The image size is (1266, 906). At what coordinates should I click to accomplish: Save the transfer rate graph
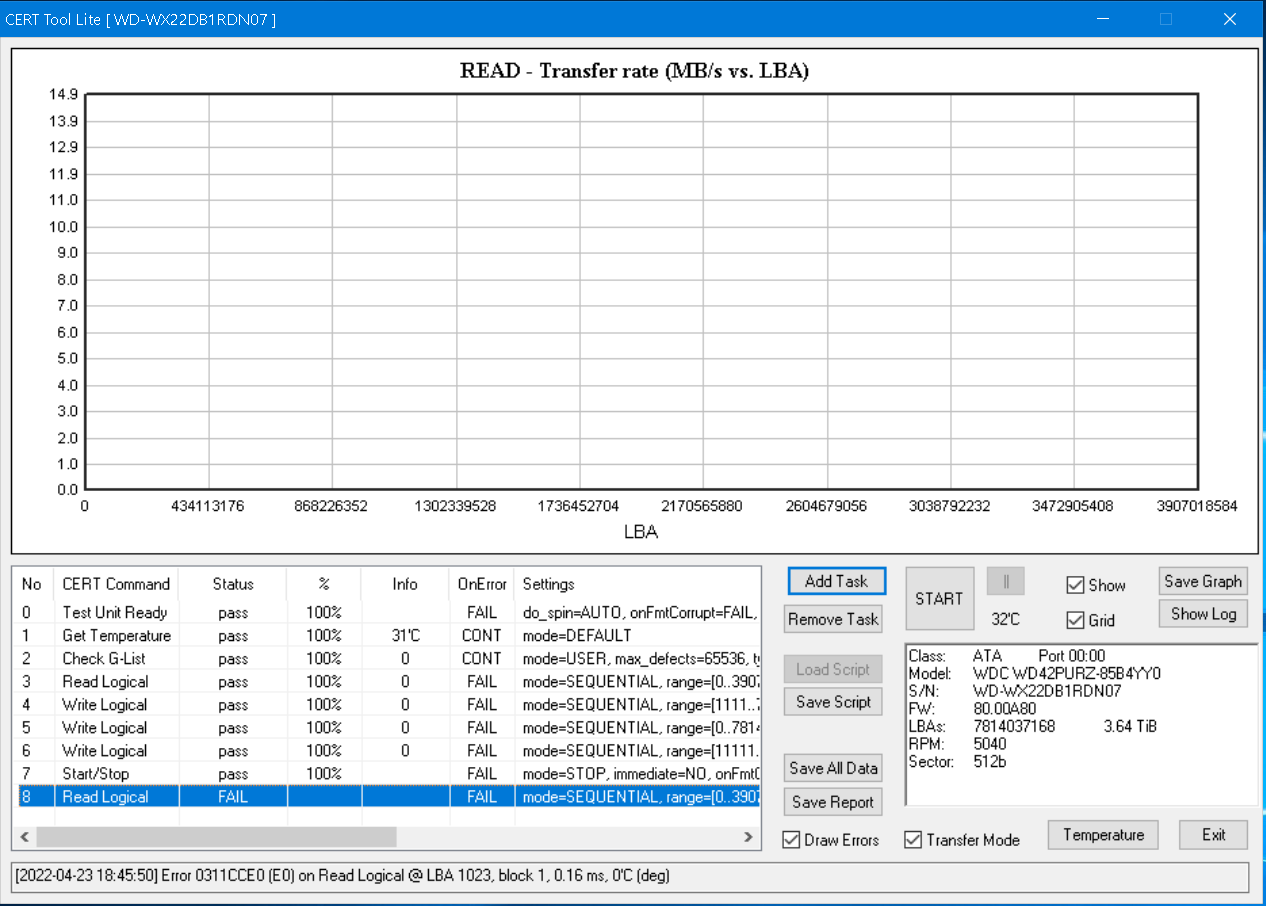pos(1202,581)
